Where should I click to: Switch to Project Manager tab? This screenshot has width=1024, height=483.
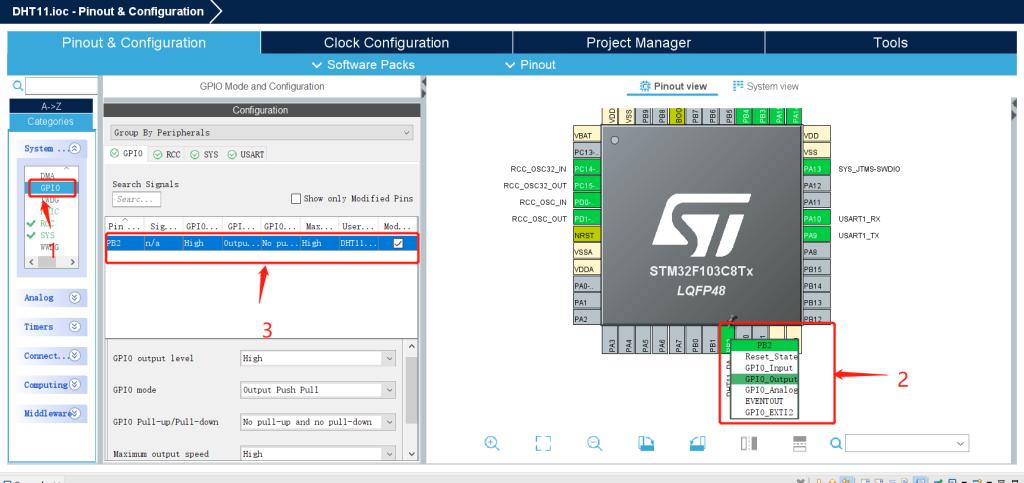point(638,43)
